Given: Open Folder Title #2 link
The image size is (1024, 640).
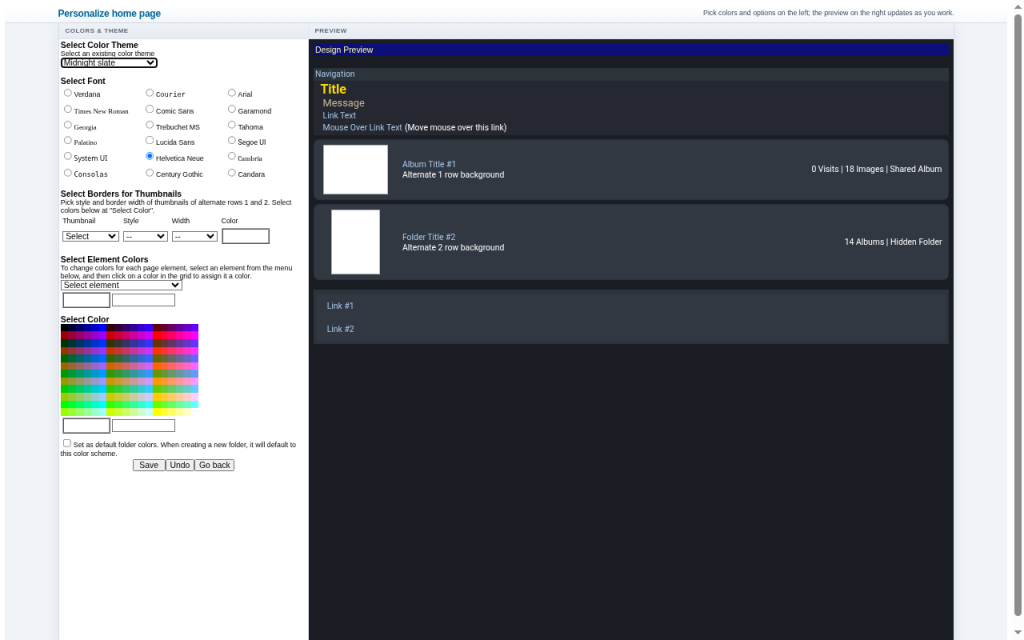Looking at the screenshot, I should (x=428, y=237).
